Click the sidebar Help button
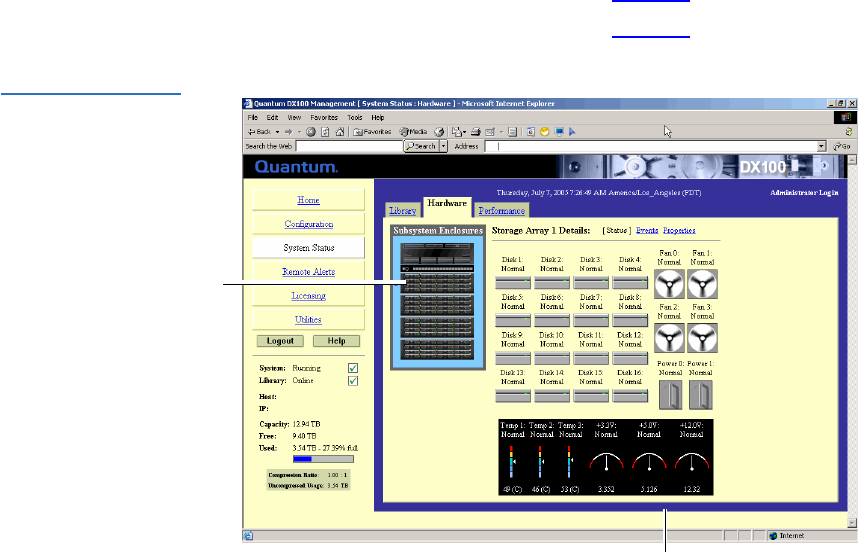 [x=337, y=341]
